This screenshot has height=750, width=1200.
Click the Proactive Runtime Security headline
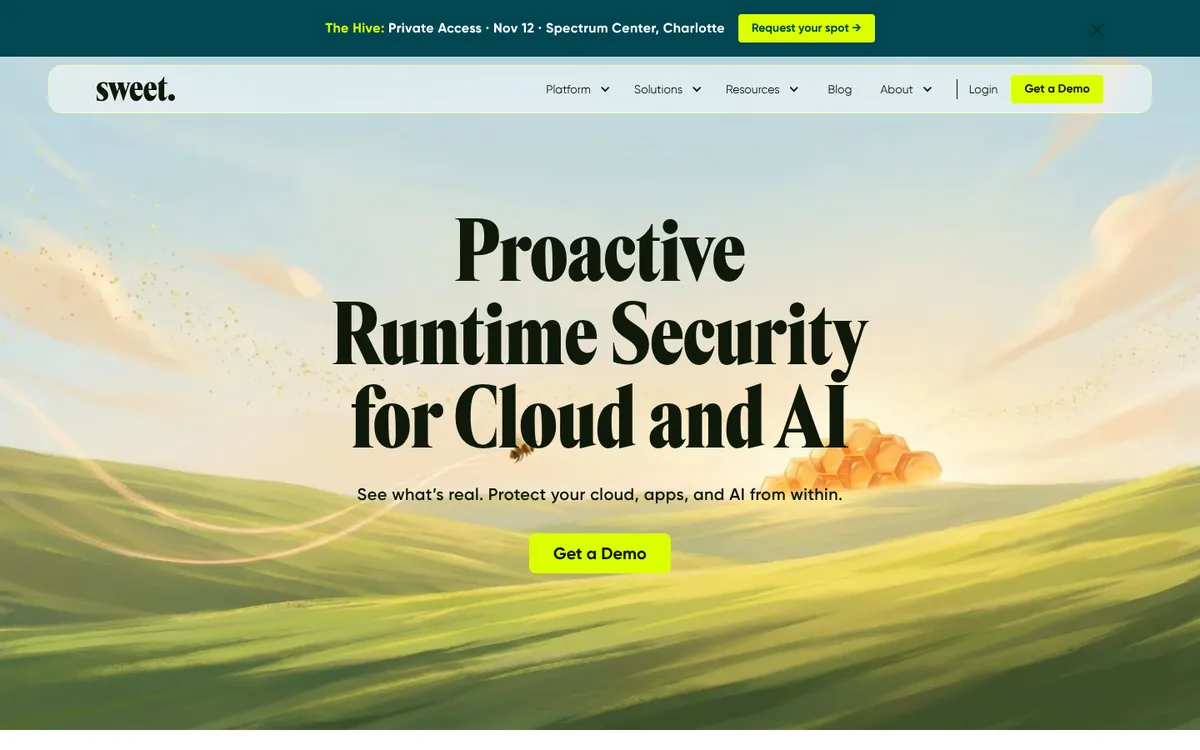[x=600, y=332]
